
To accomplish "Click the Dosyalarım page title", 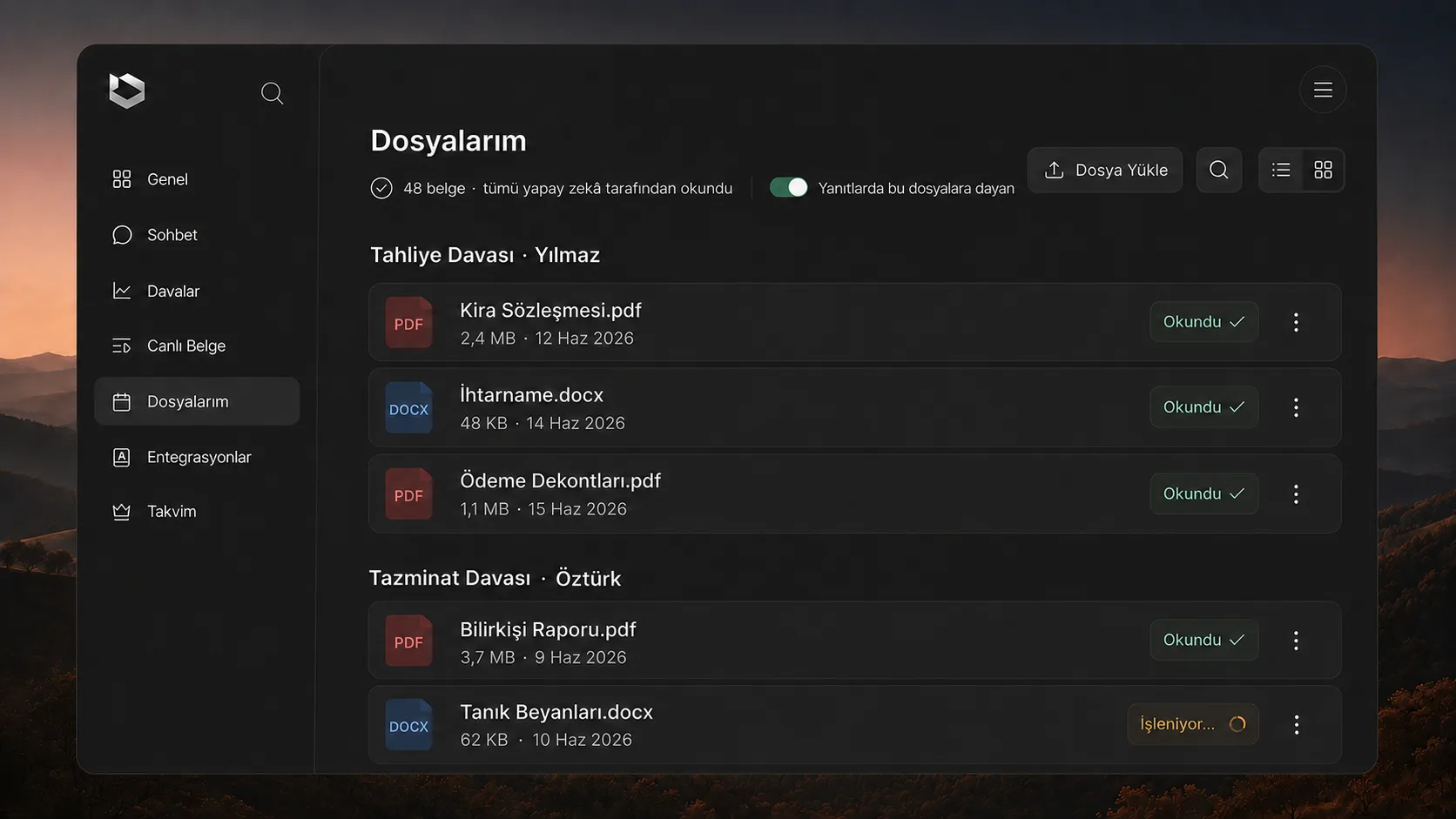I will (448, 140).
